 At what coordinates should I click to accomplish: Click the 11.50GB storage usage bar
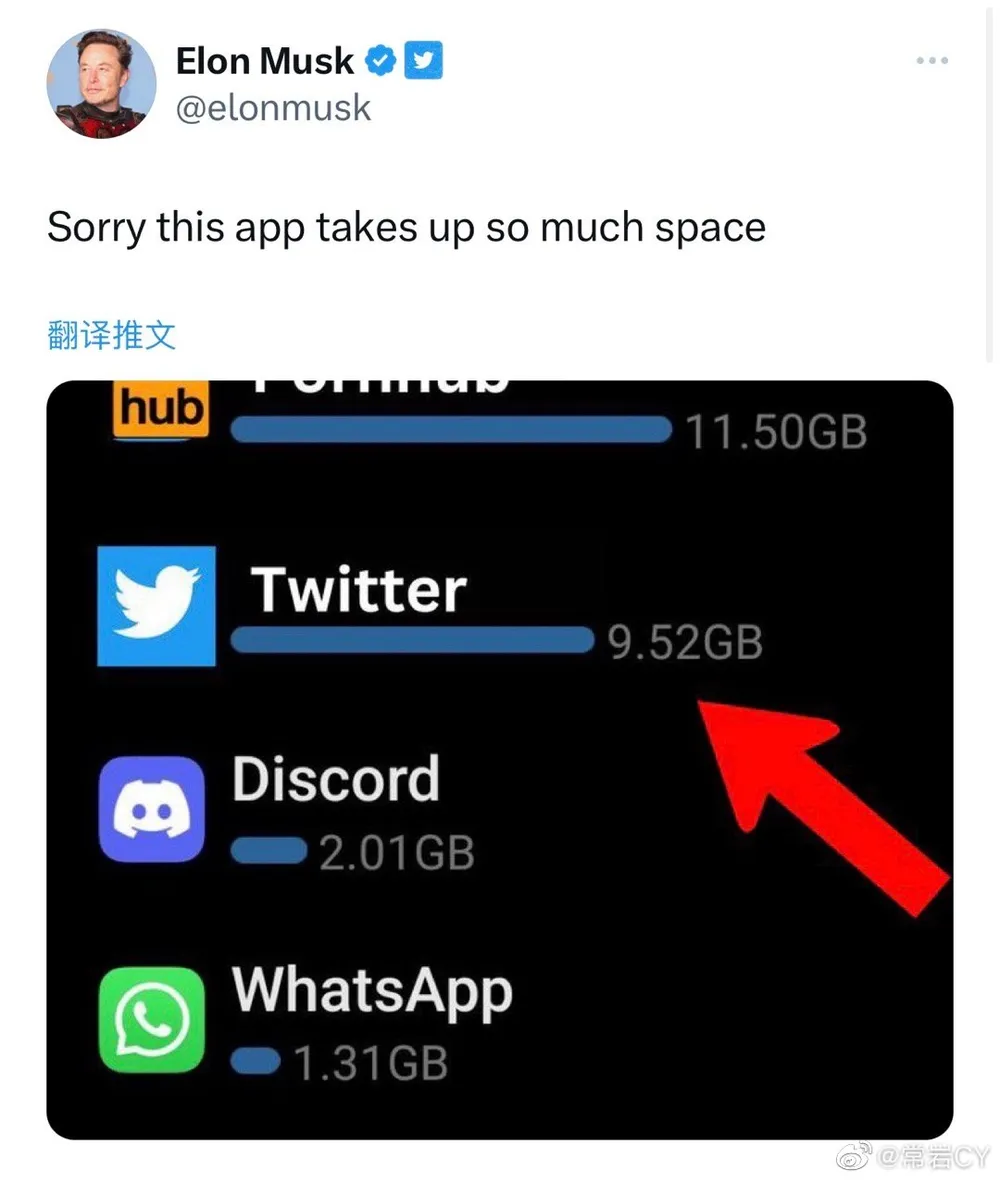click(x=452, y=429)
